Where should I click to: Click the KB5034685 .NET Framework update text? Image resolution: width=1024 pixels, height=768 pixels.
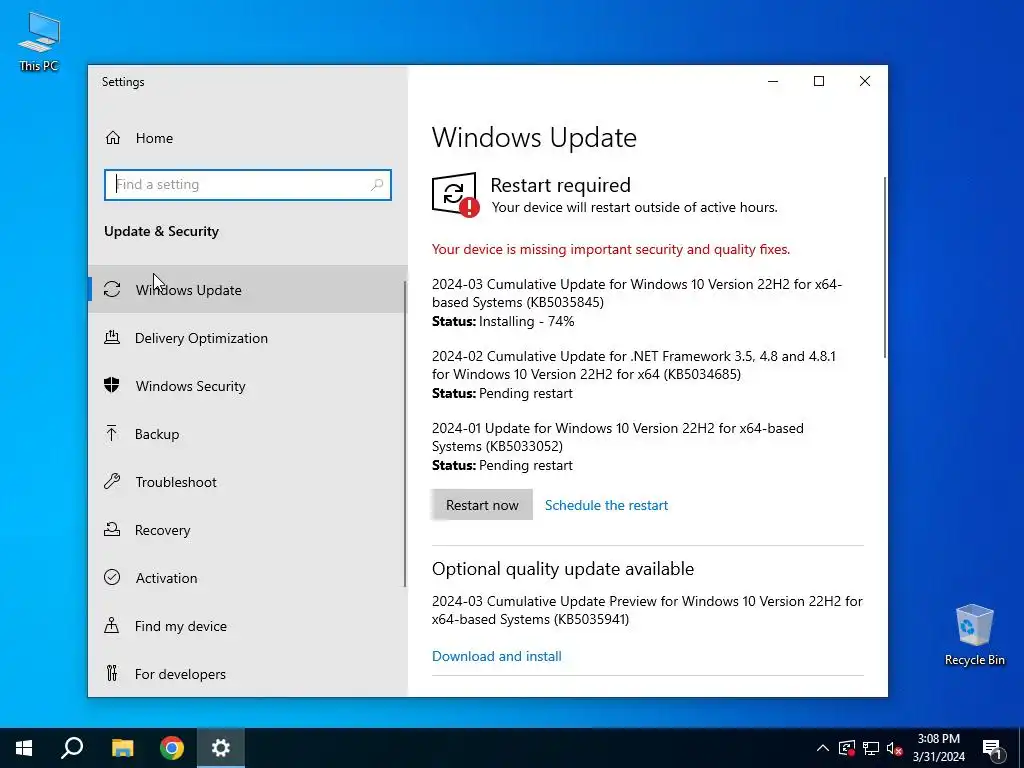pos(633,365)
